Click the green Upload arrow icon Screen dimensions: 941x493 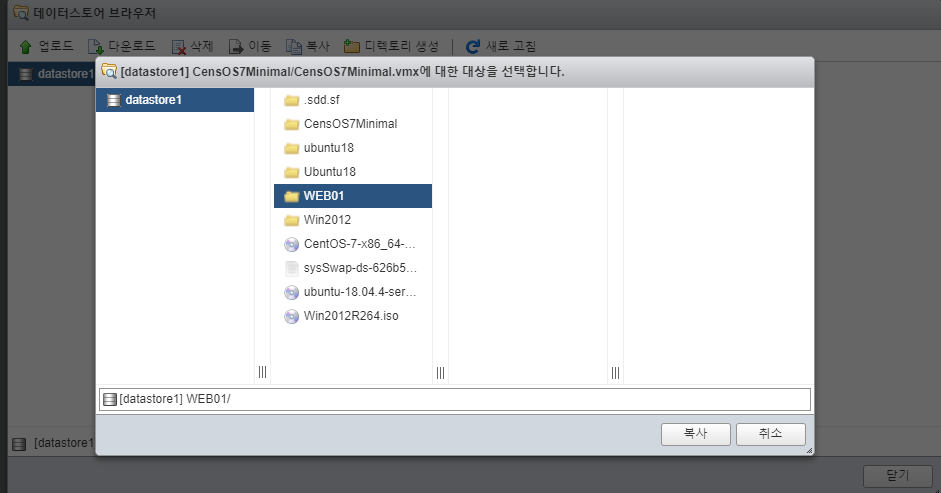coord(25,46)
